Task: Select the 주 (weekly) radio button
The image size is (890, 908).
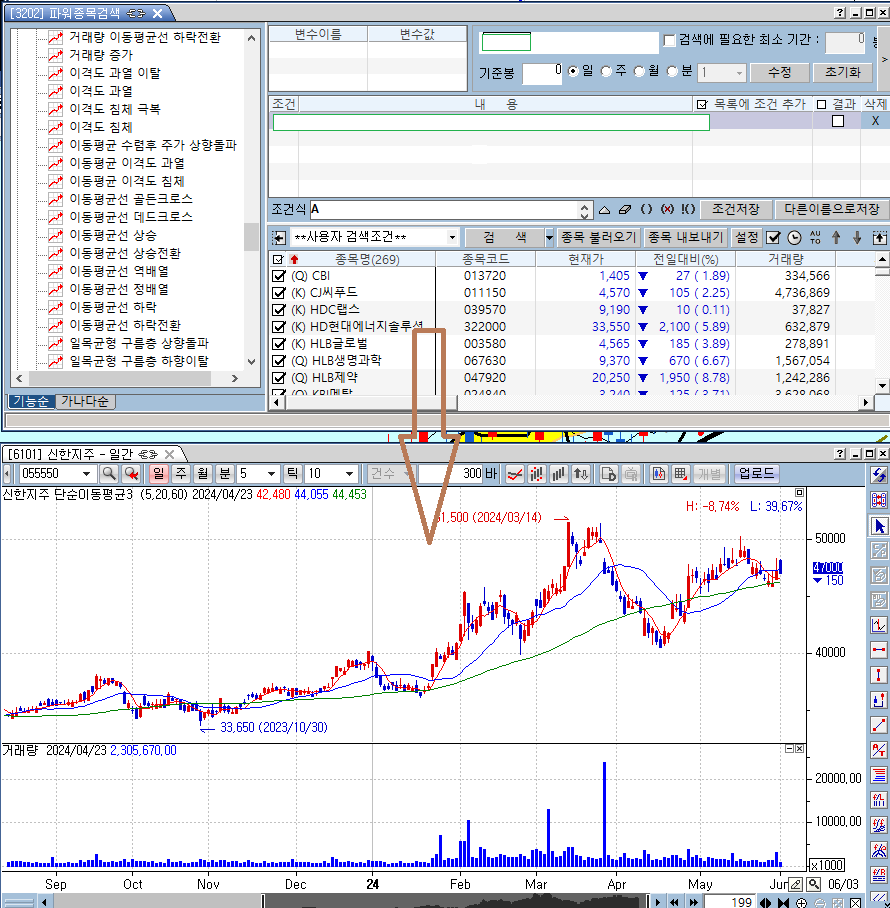Action: click(607, 72)
